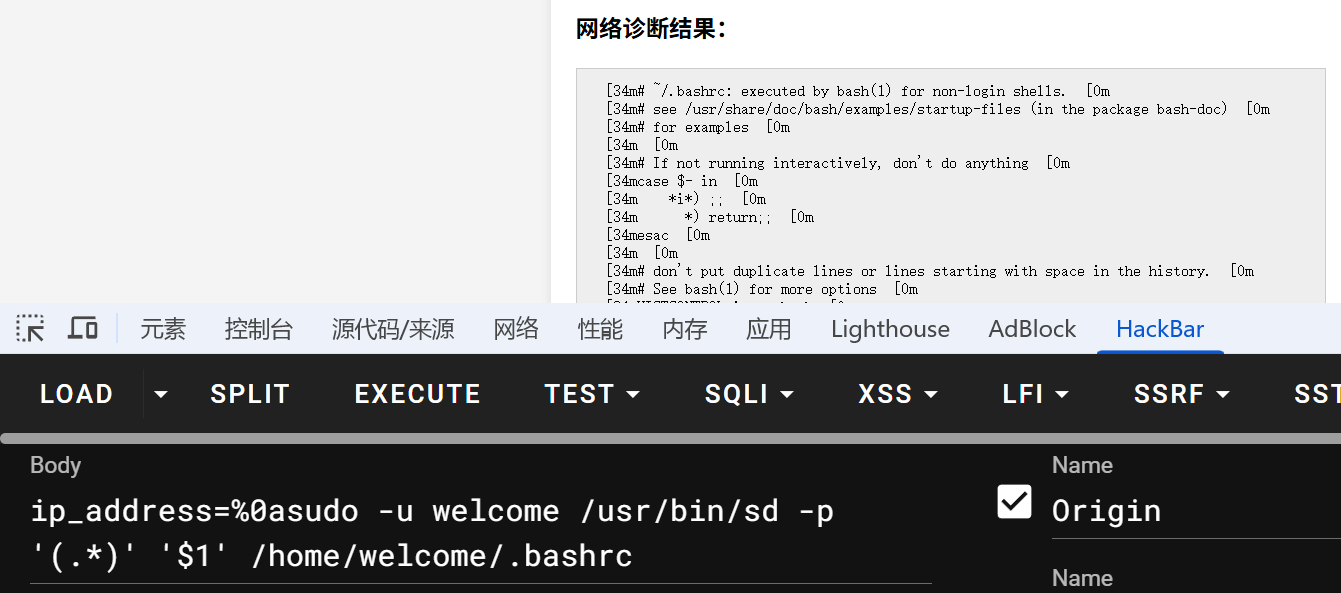The width and height of the screenshot is (1341, 593).
Task: Uncheck the Origin header checkbox
Action: (x=1014, y=501)
